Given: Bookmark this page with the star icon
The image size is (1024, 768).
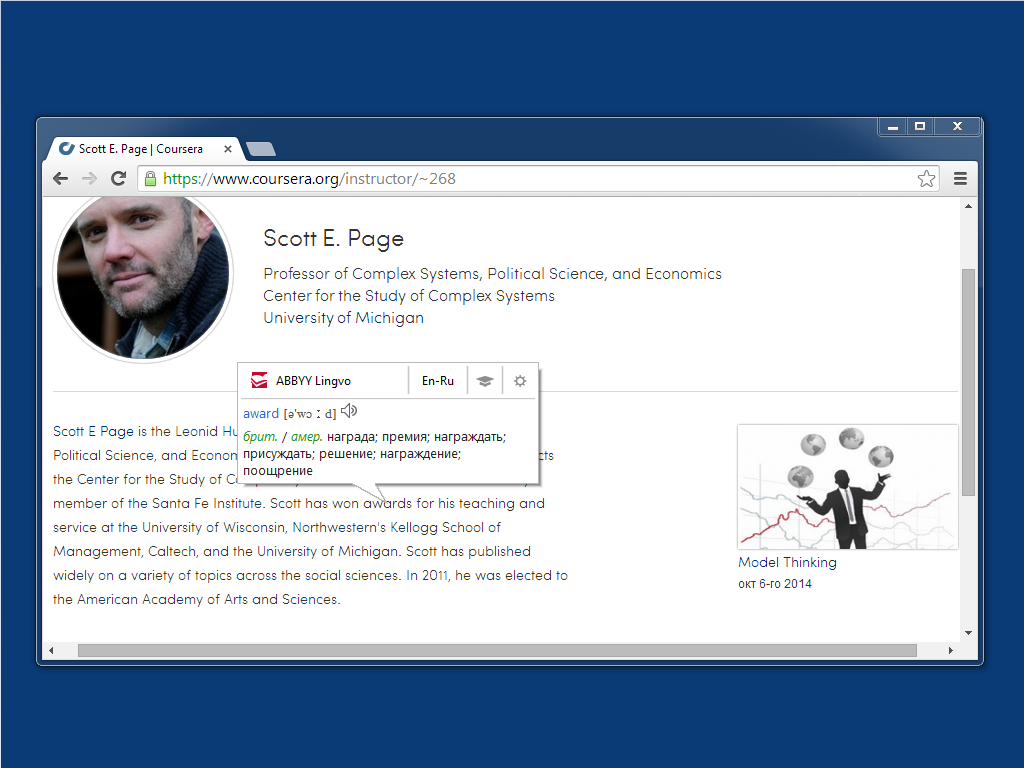Looking at the screenshot, I should coord(926,179).
